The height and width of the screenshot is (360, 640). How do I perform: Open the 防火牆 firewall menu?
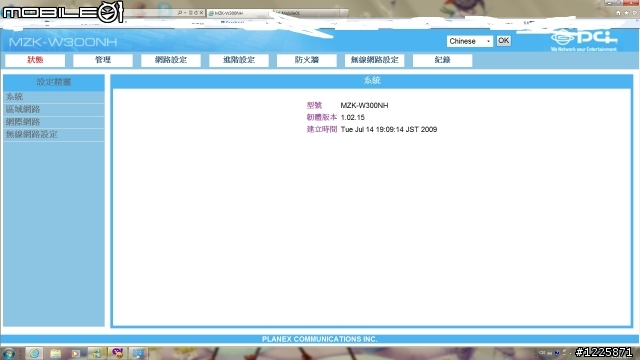307,60
